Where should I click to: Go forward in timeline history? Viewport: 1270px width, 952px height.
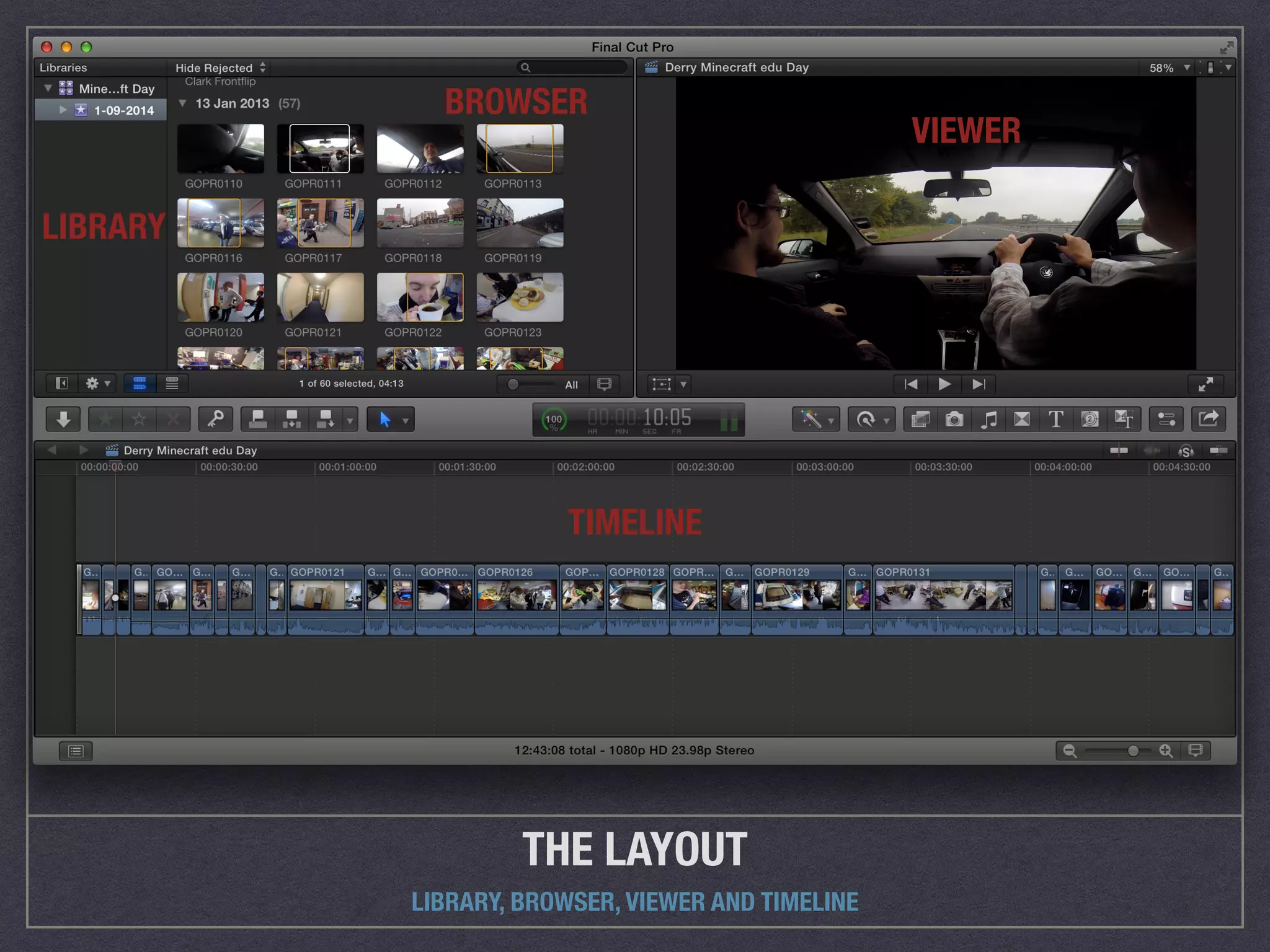click(84, 450)
